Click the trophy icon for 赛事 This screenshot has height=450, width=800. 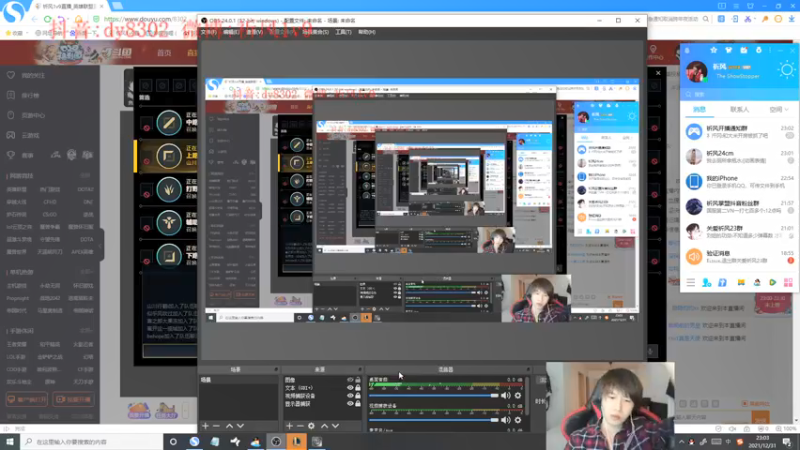[x=11, y=155]
